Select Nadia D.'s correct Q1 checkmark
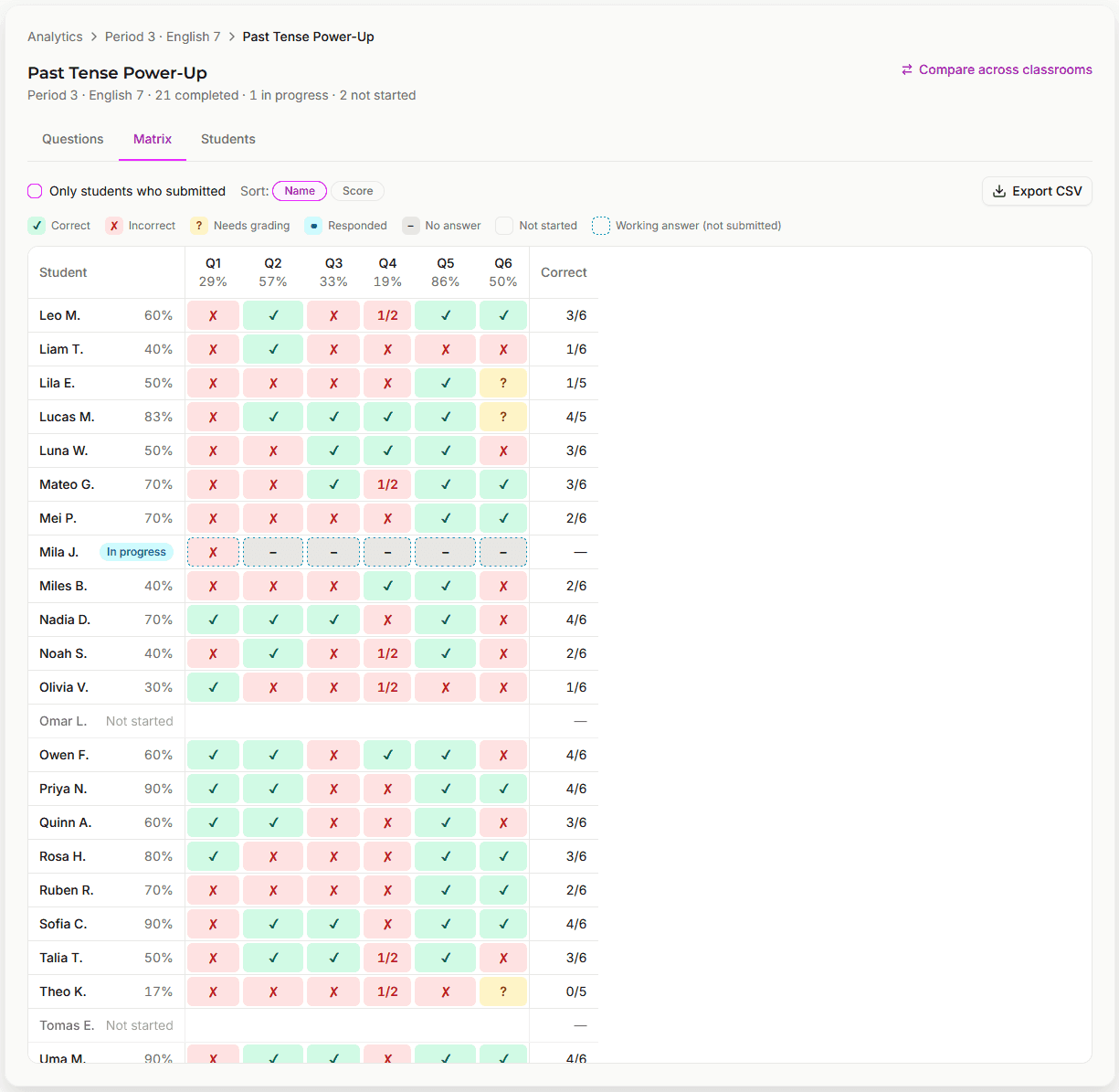 213,620
